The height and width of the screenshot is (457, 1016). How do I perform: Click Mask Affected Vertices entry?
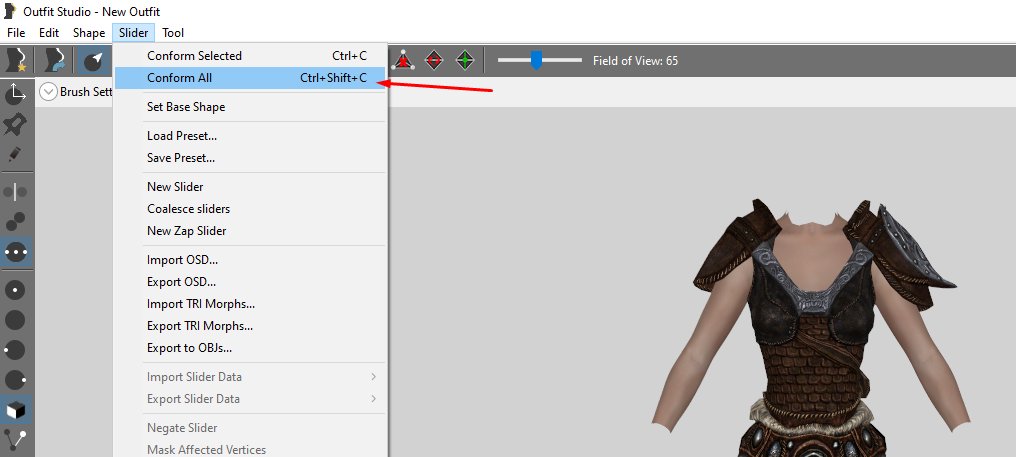pos(250,449)
